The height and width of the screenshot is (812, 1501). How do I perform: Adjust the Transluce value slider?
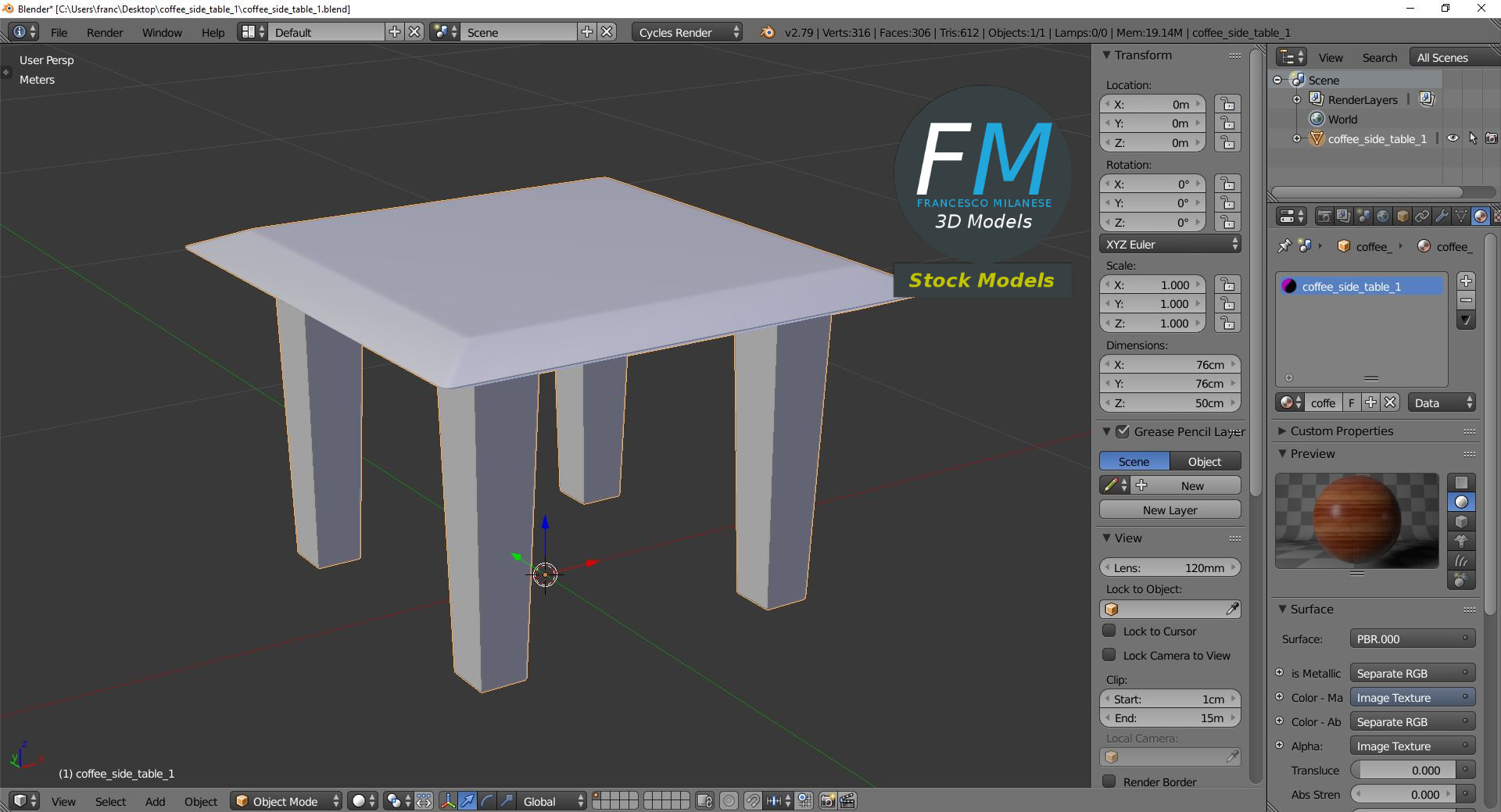tap(1403, 770)
